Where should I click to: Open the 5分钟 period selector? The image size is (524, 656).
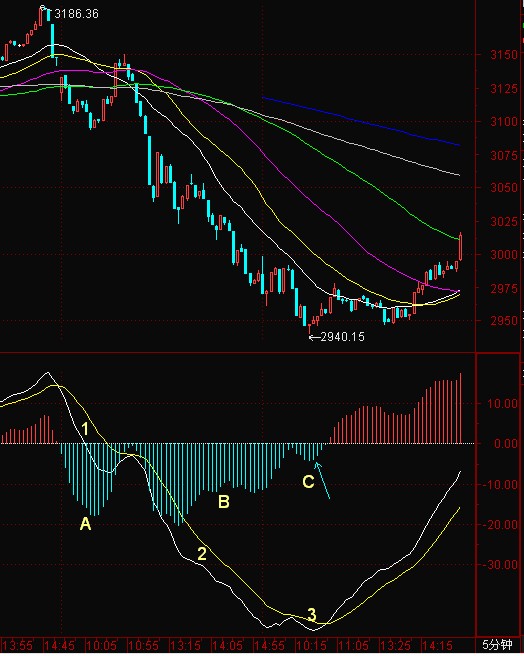point(497,645)
